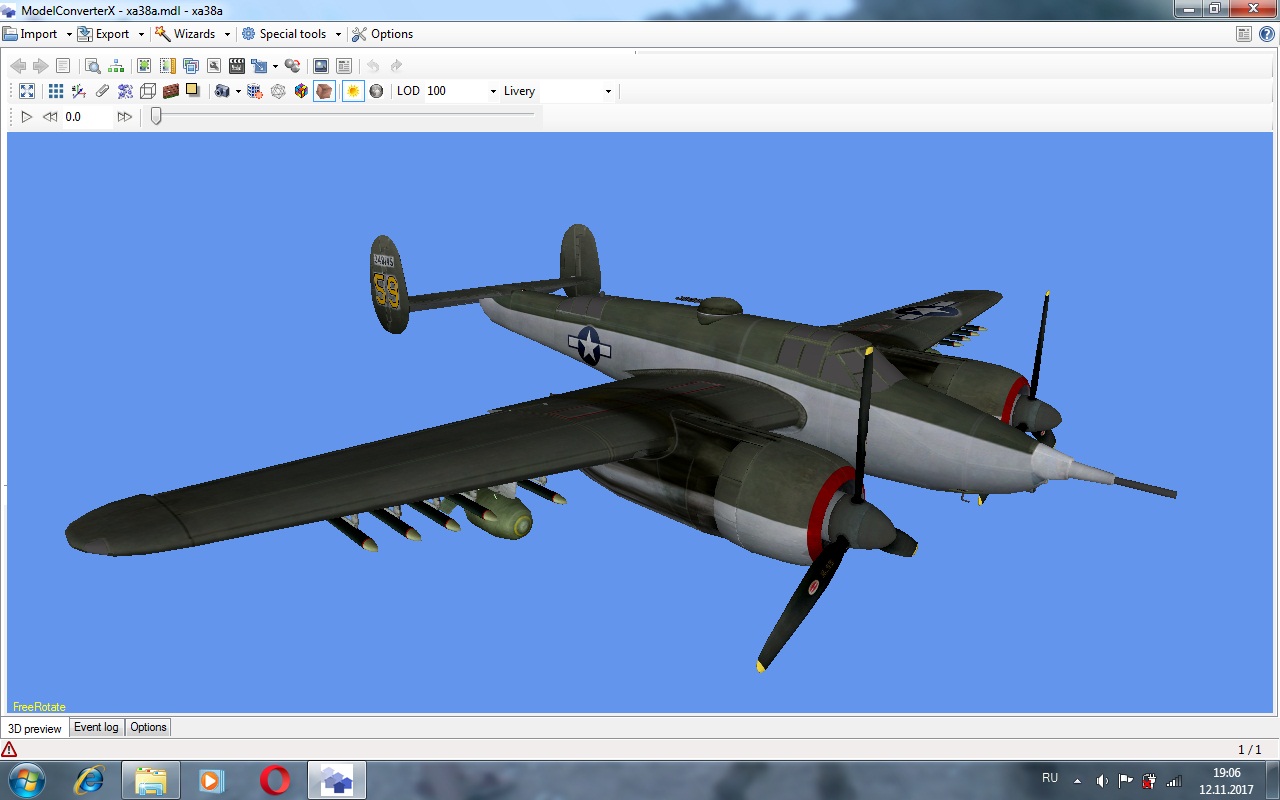Open the animation editor clapperboard icon
The image size is (1280, 800).
point(237,66)
